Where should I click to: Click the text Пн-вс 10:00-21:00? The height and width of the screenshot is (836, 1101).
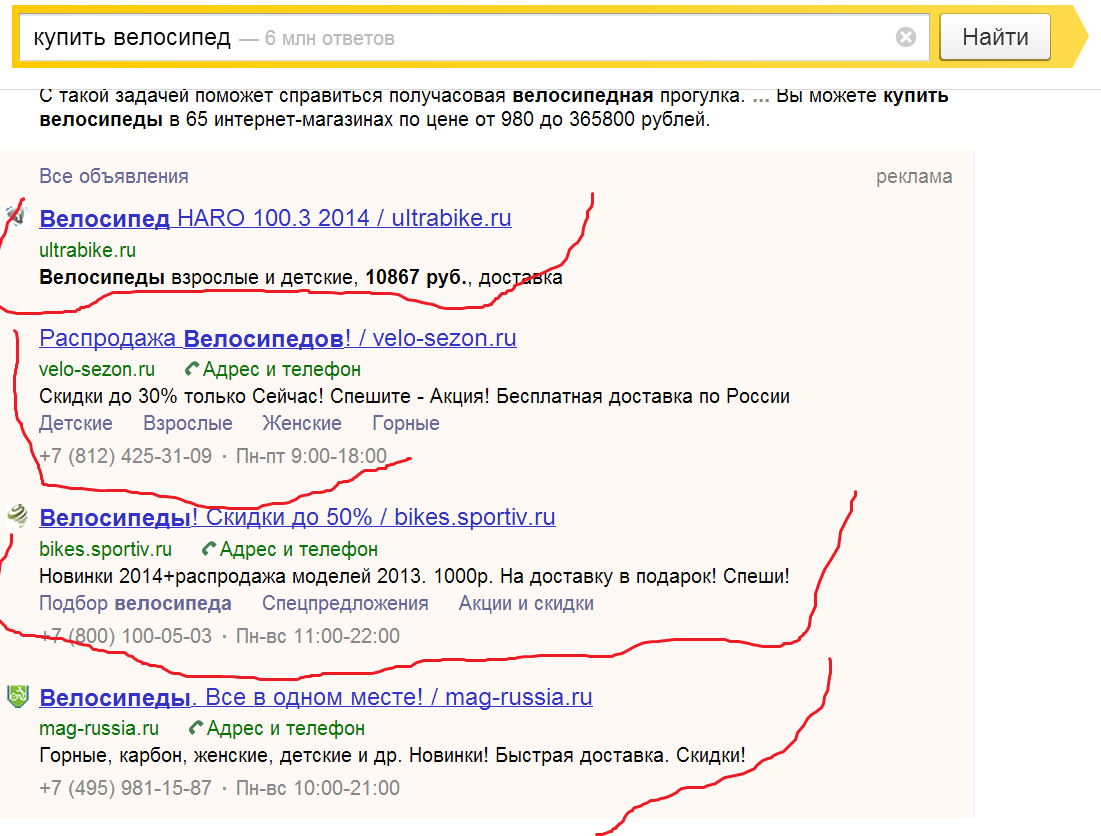[317, 788]
